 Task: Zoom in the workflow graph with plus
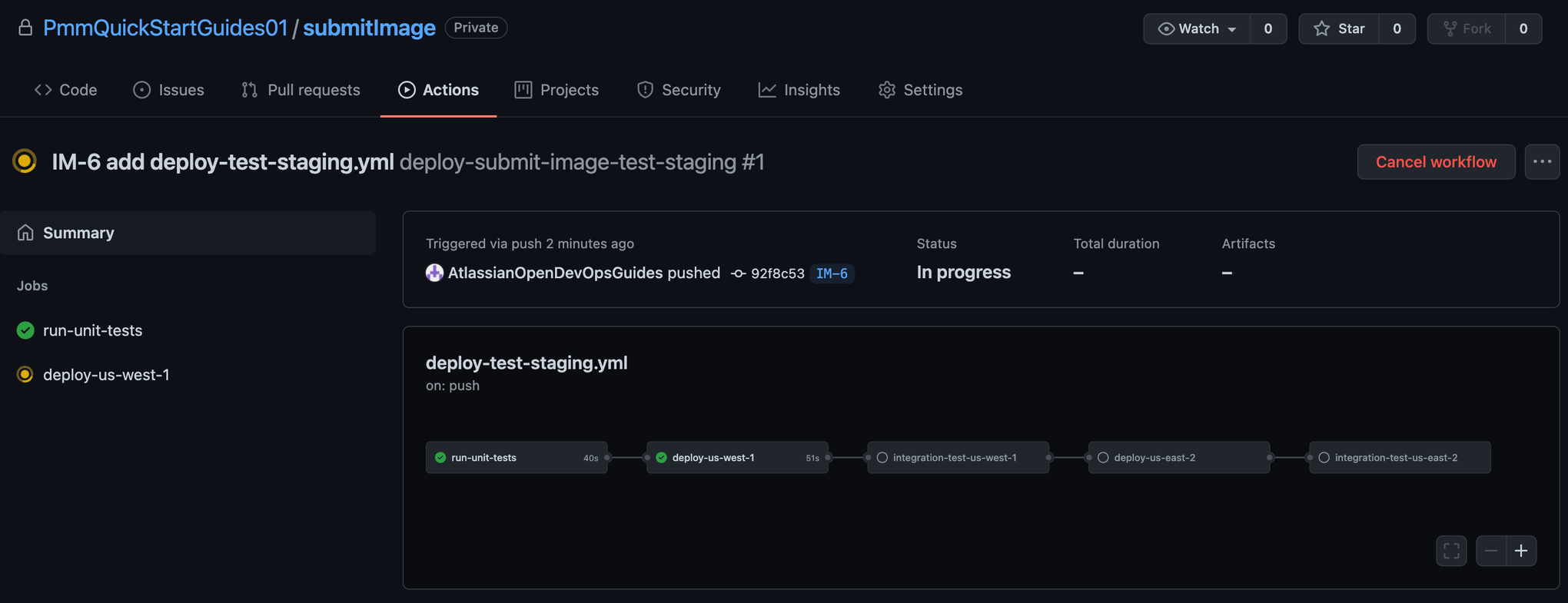(1521, 551)
